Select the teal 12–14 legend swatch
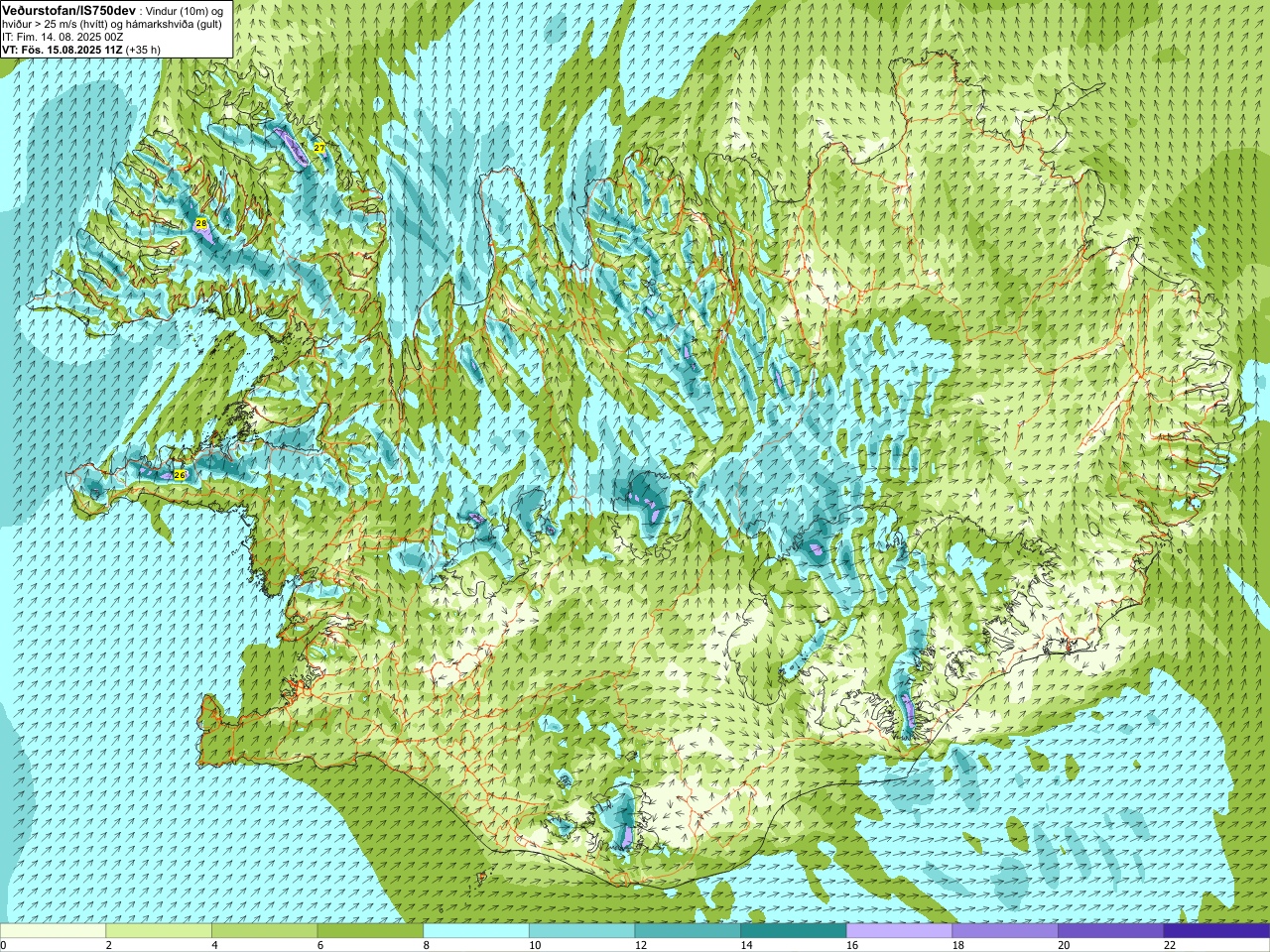1270x952 pixels. [x=688, y=931]
